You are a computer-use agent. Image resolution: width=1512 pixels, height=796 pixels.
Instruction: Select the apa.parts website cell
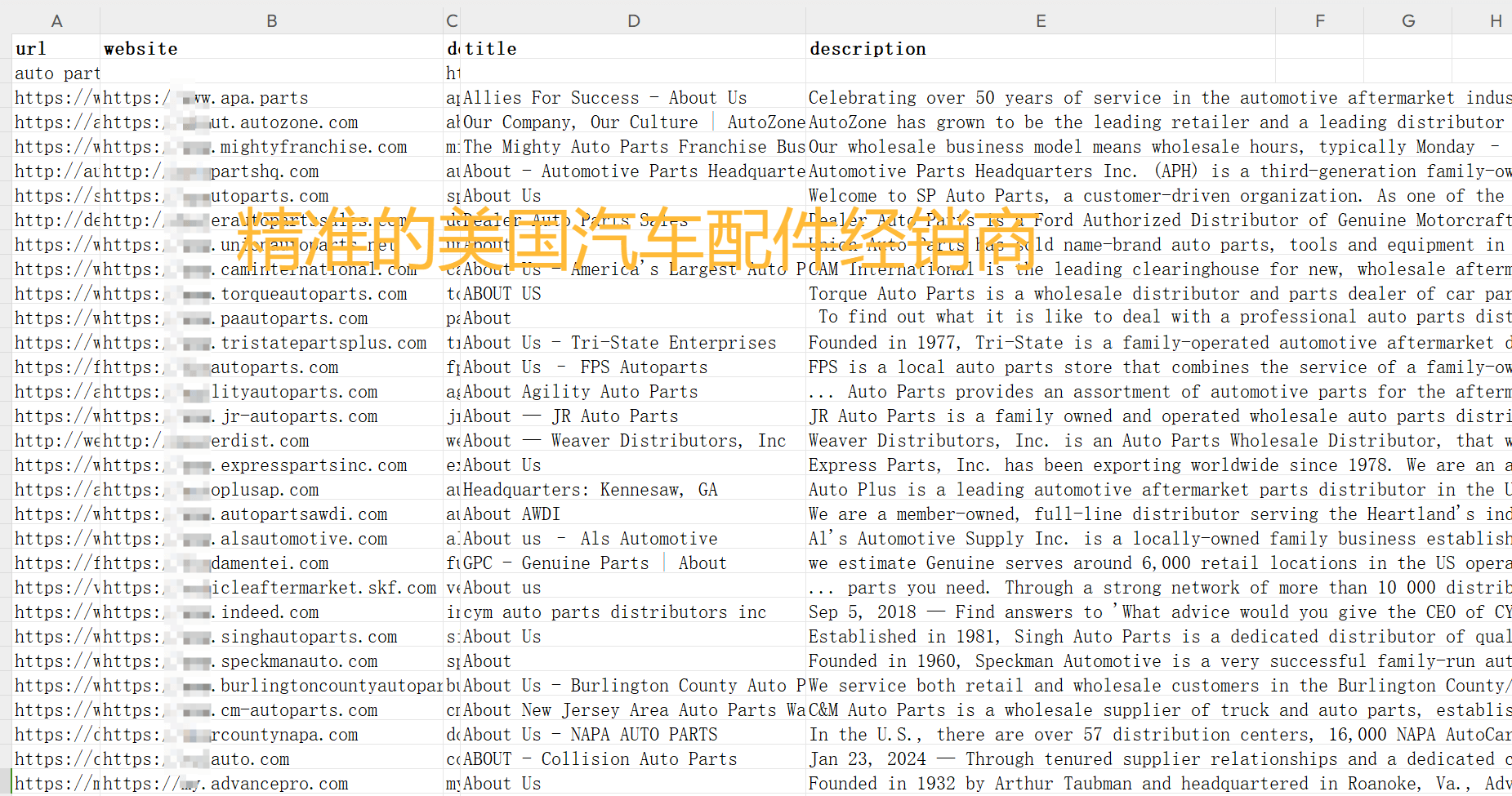[x=272, y=97]
